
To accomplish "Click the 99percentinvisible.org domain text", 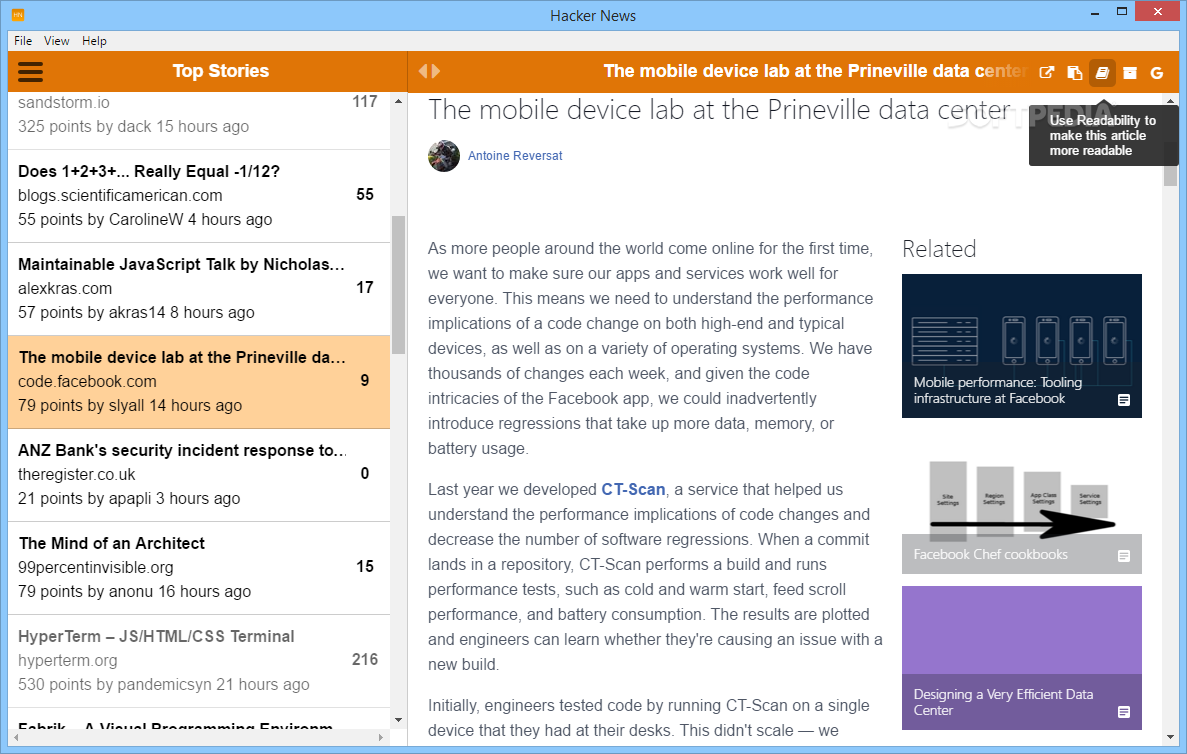I will (x=95, y=568).
